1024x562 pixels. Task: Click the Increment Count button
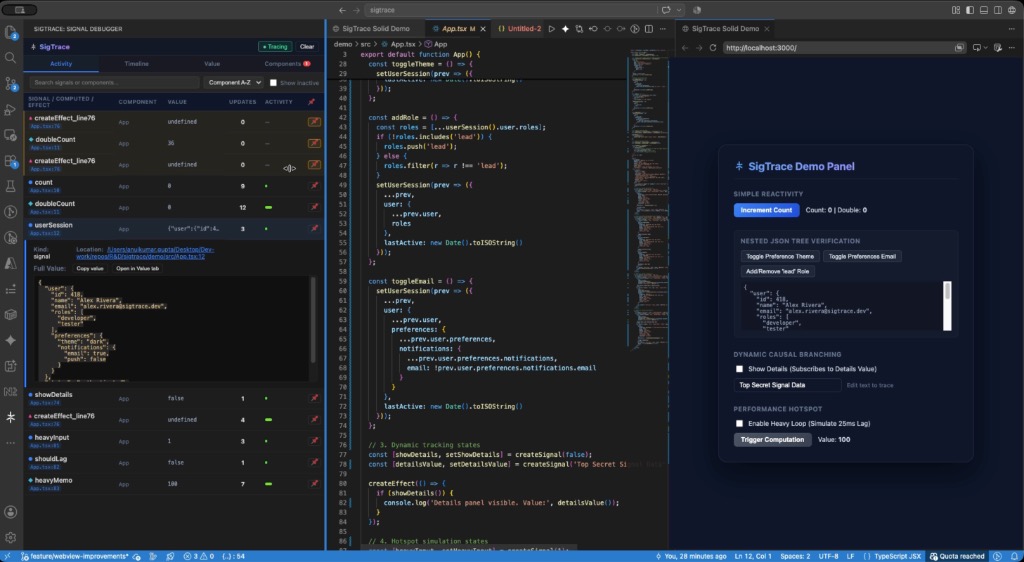coord(766,210)
